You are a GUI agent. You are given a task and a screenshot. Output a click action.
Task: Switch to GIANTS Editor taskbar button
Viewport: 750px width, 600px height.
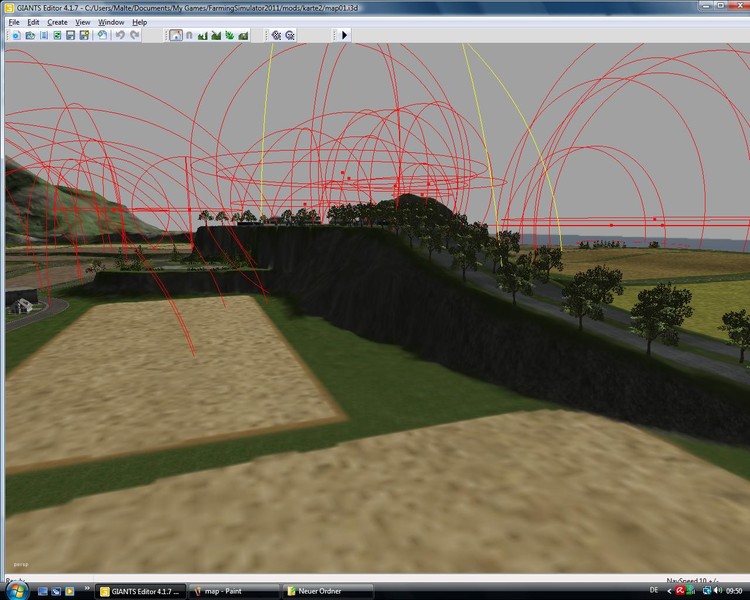(140, 591)
